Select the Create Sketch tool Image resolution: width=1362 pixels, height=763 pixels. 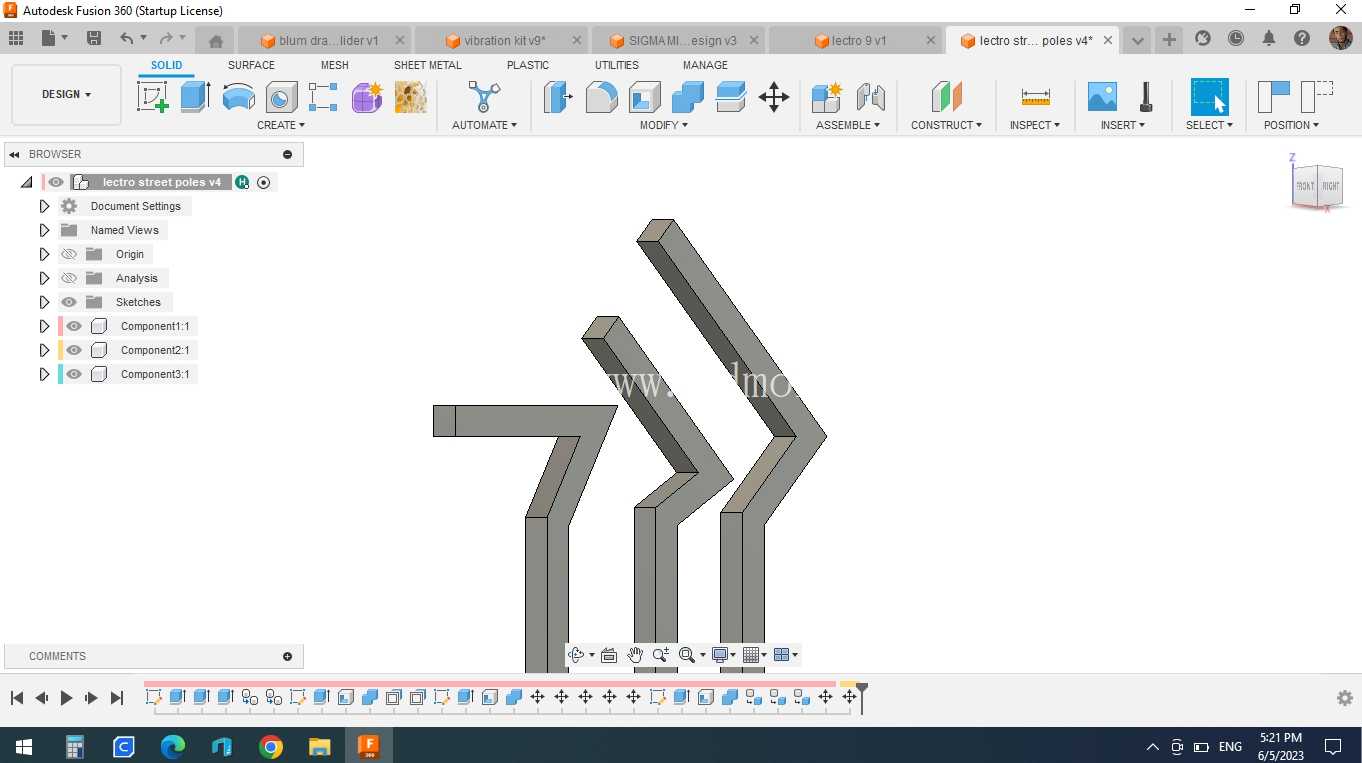pyautogui.click(x=152, y=97)
